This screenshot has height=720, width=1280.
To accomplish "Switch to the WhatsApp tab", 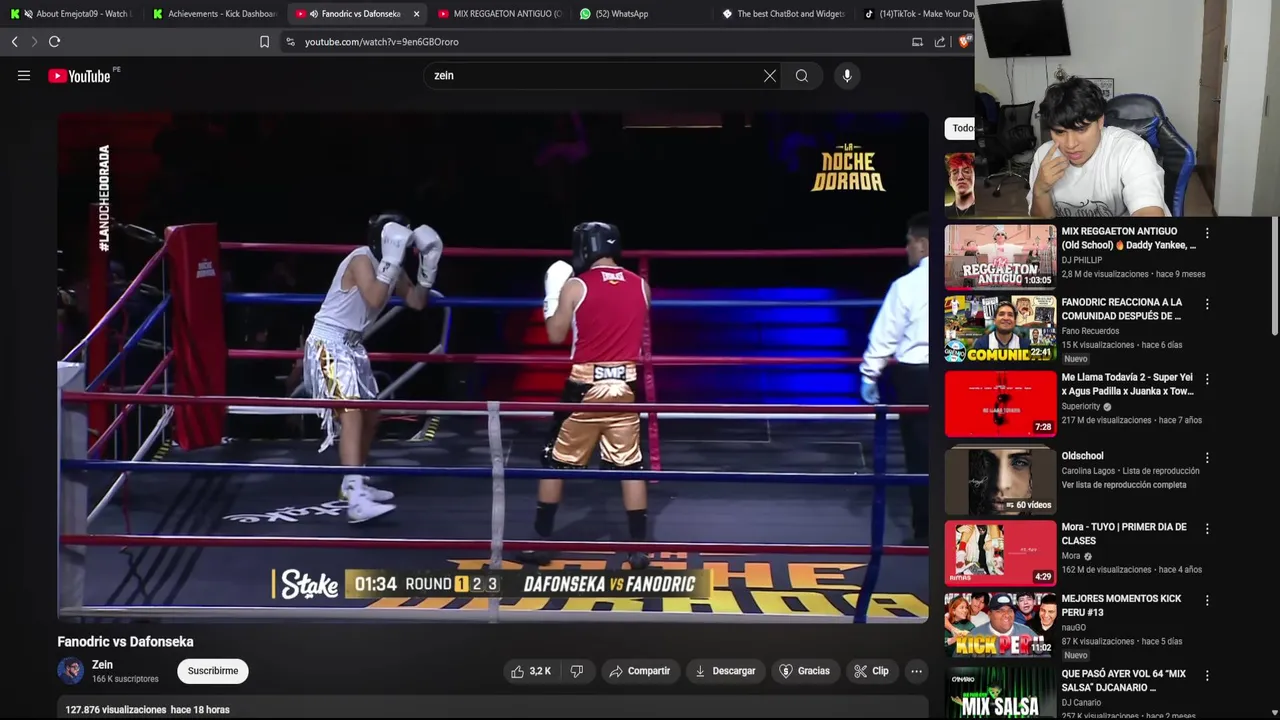I will coord(640,14).
